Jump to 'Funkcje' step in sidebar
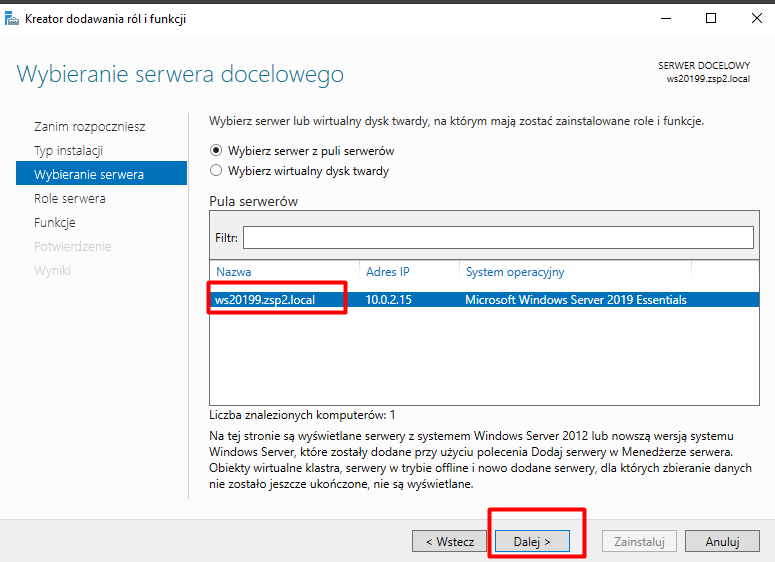The image size is (775, 562). point(55,223)
